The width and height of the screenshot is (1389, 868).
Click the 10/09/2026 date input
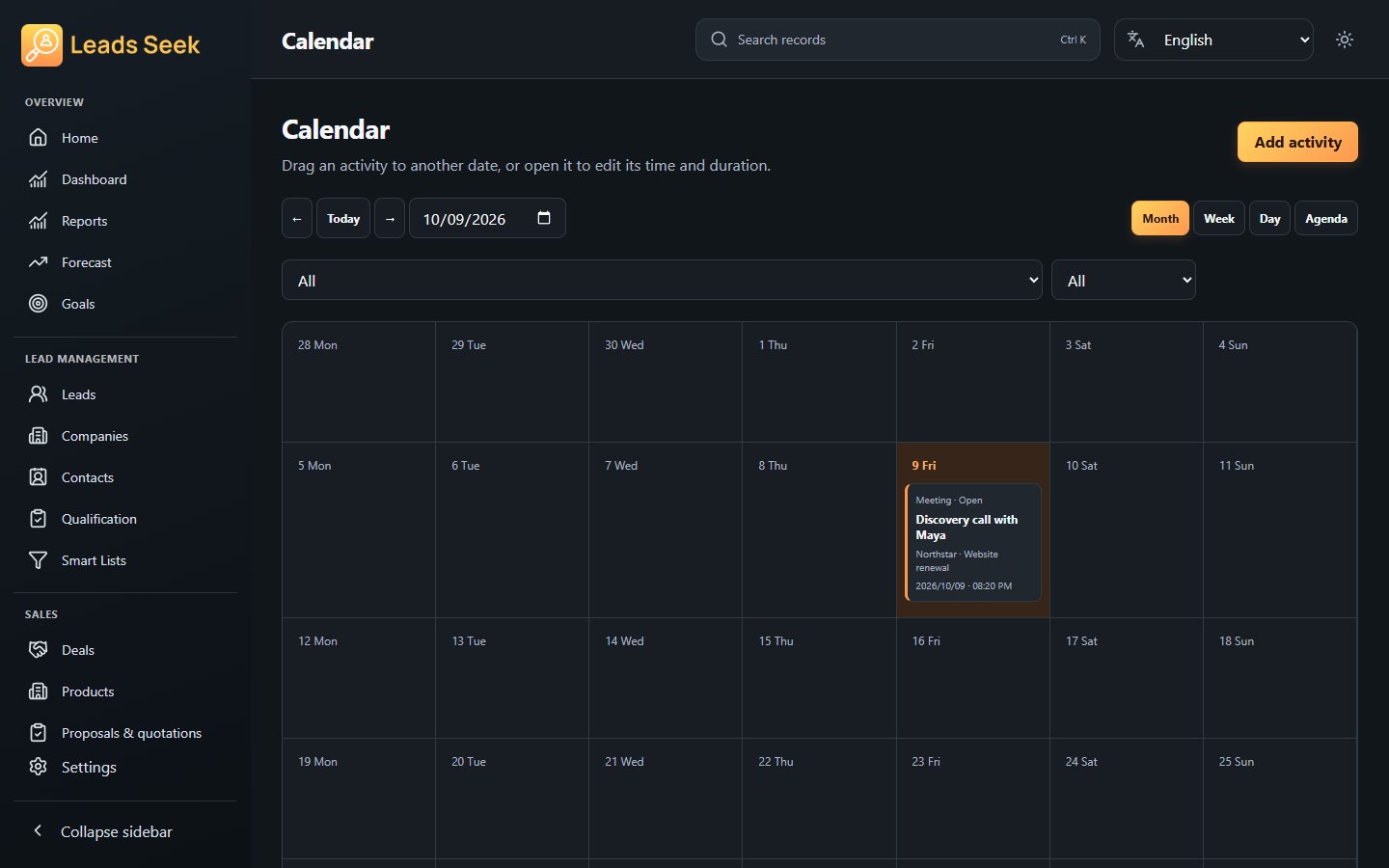pyautogui.click(x=487, y=218)
